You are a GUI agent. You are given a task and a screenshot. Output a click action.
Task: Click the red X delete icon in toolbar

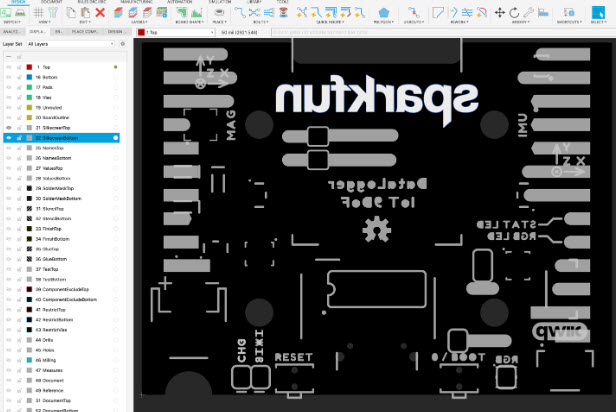click(x=100, y=13)
